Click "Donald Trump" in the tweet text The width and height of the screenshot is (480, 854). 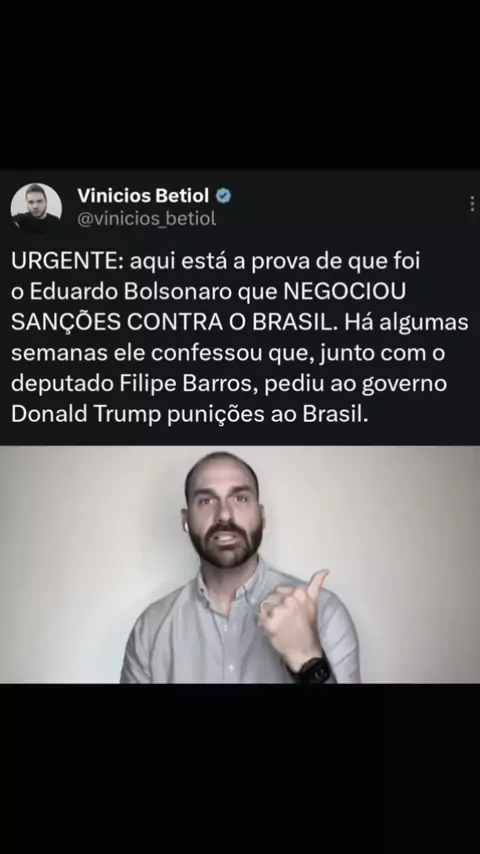(x=86, y=414)
